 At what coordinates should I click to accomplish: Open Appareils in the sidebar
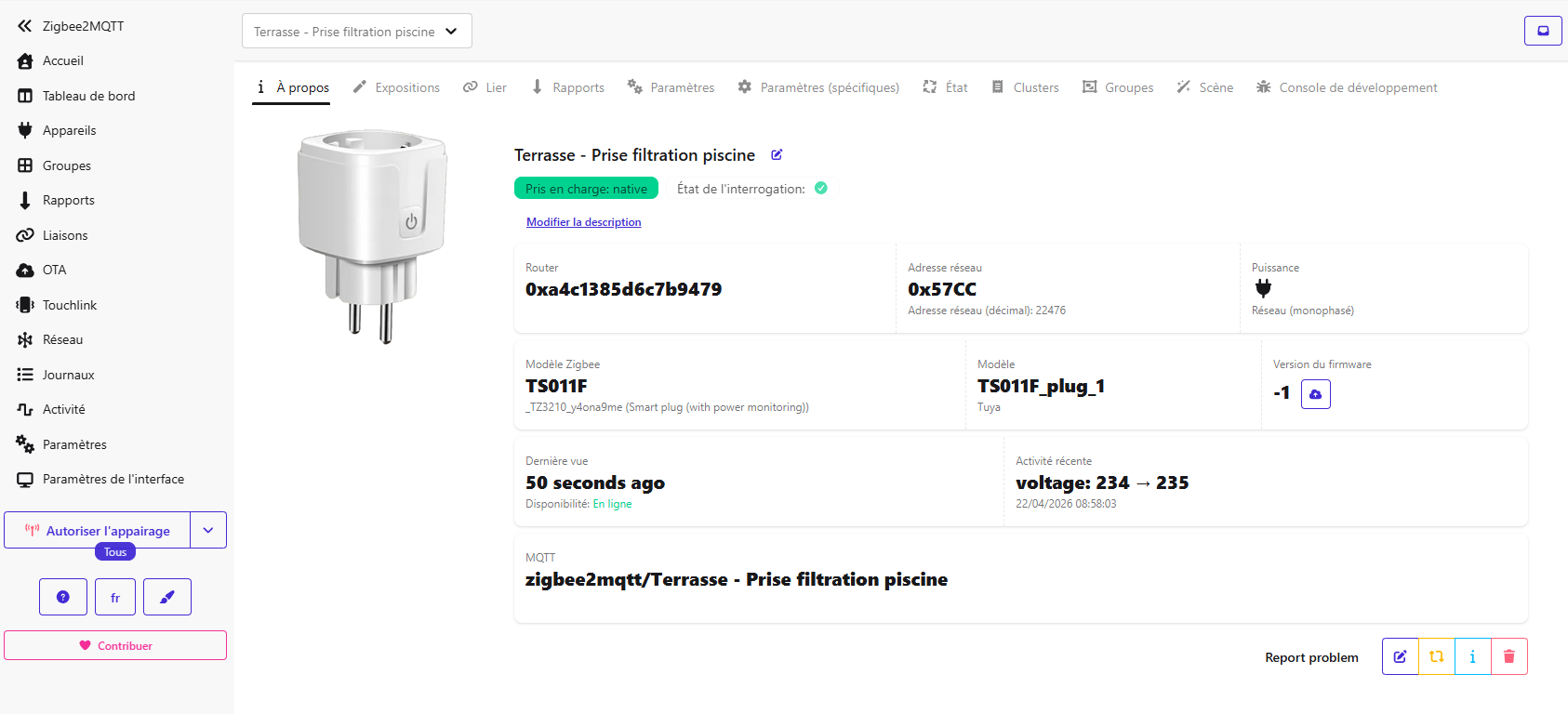pyautogui.click(x=69, y=130)
